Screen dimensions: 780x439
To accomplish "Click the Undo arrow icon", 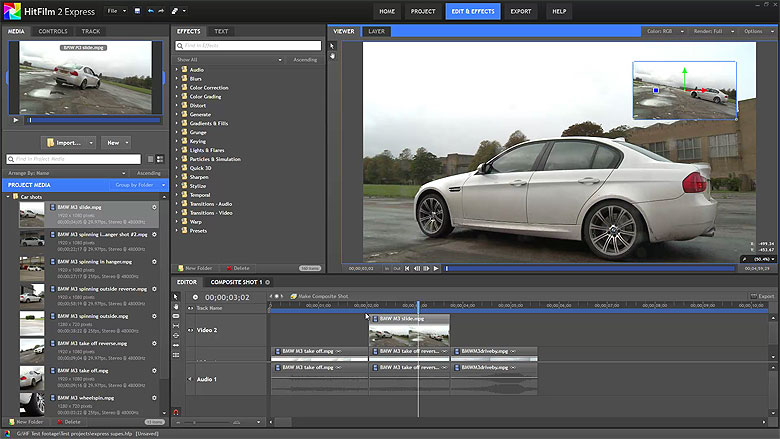I will coord(149,11).
